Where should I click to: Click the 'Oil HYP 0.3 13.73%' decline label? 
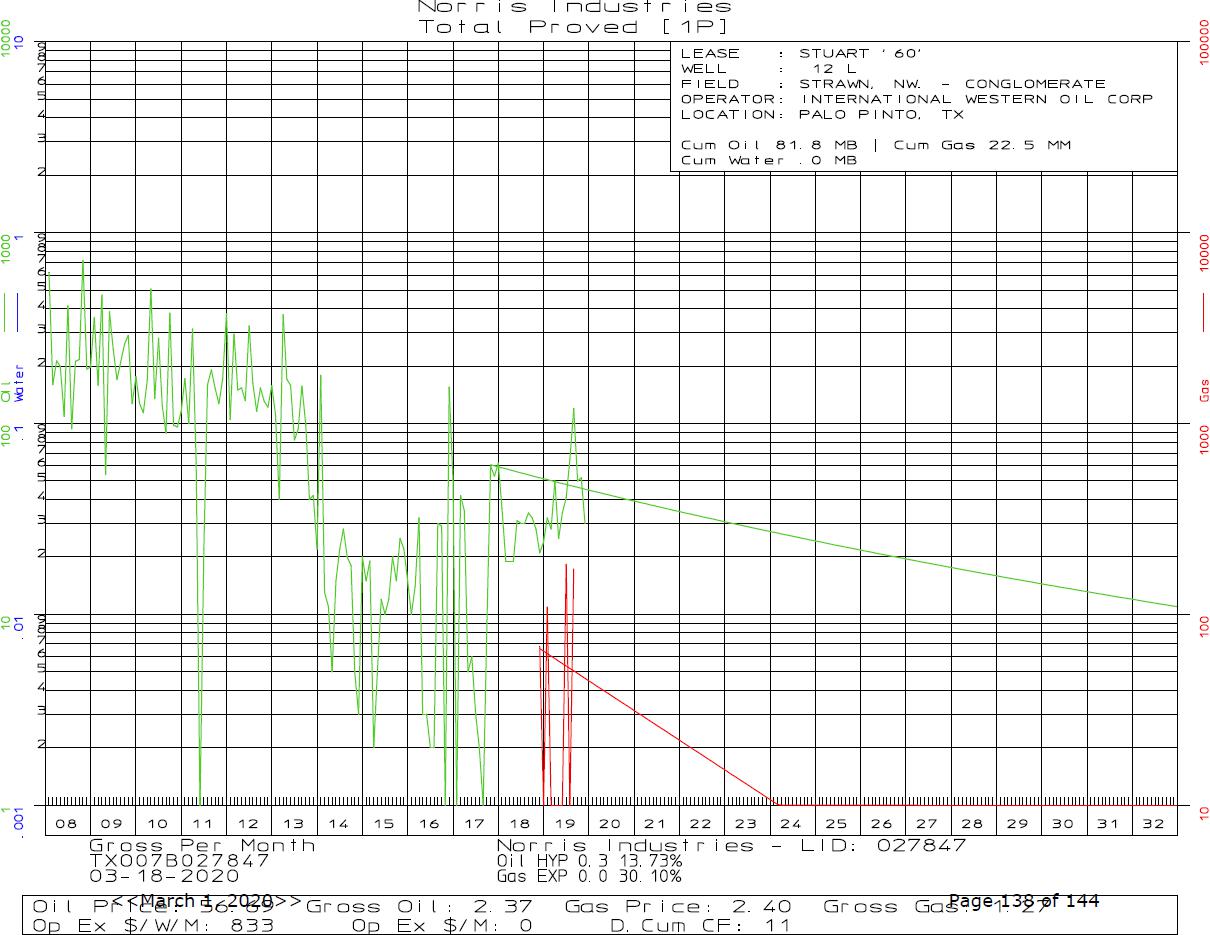coord(589,860)
